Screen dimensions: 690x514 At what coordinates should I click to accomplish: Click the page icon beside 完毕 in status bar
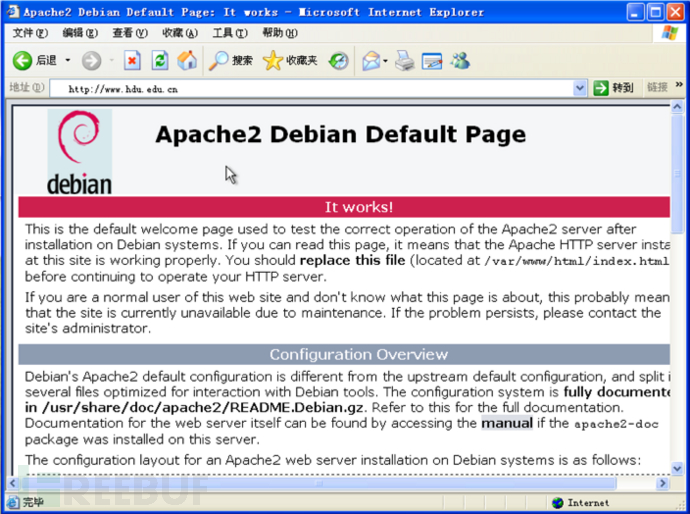point(13,502)
